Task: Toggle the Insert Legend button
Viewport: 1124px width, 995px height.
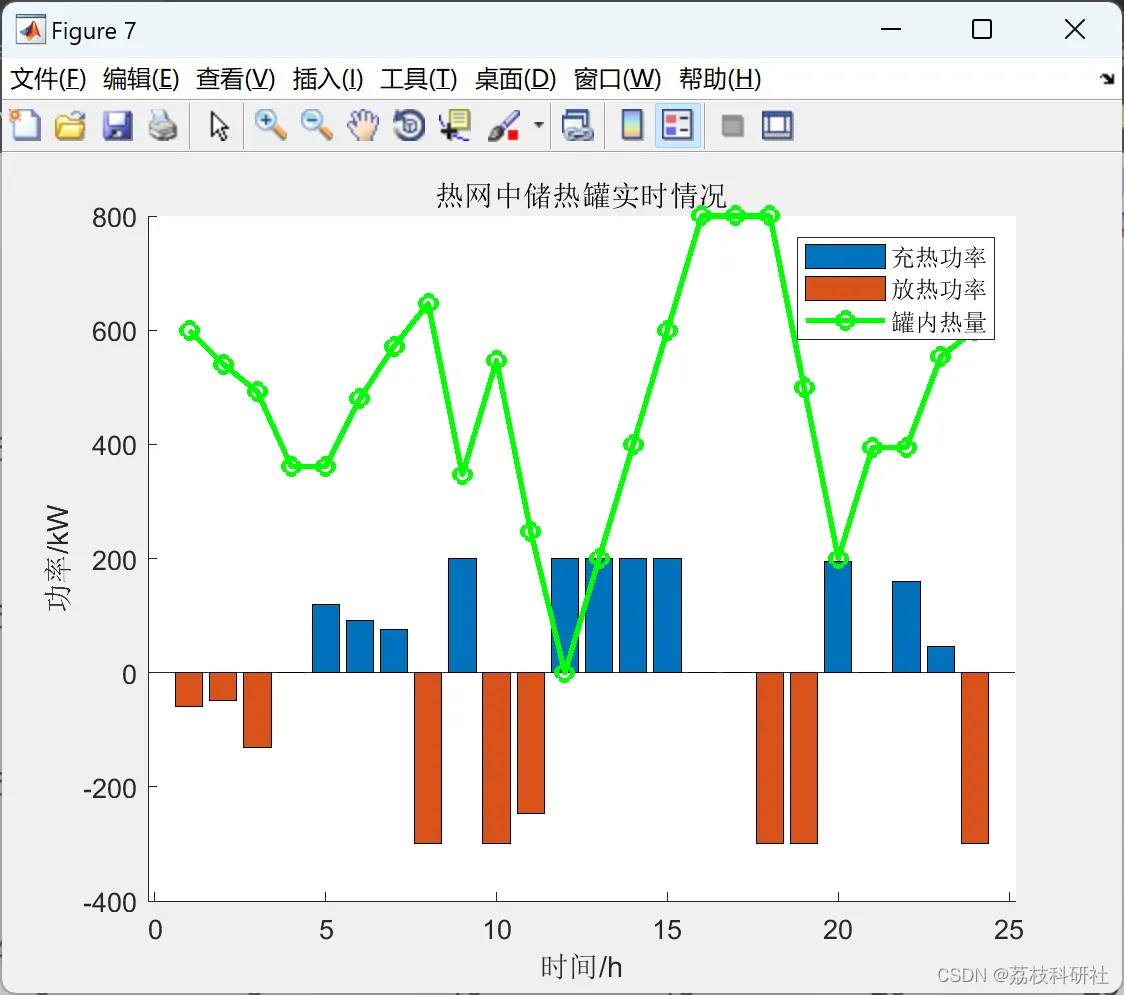Action: [677, 125]
